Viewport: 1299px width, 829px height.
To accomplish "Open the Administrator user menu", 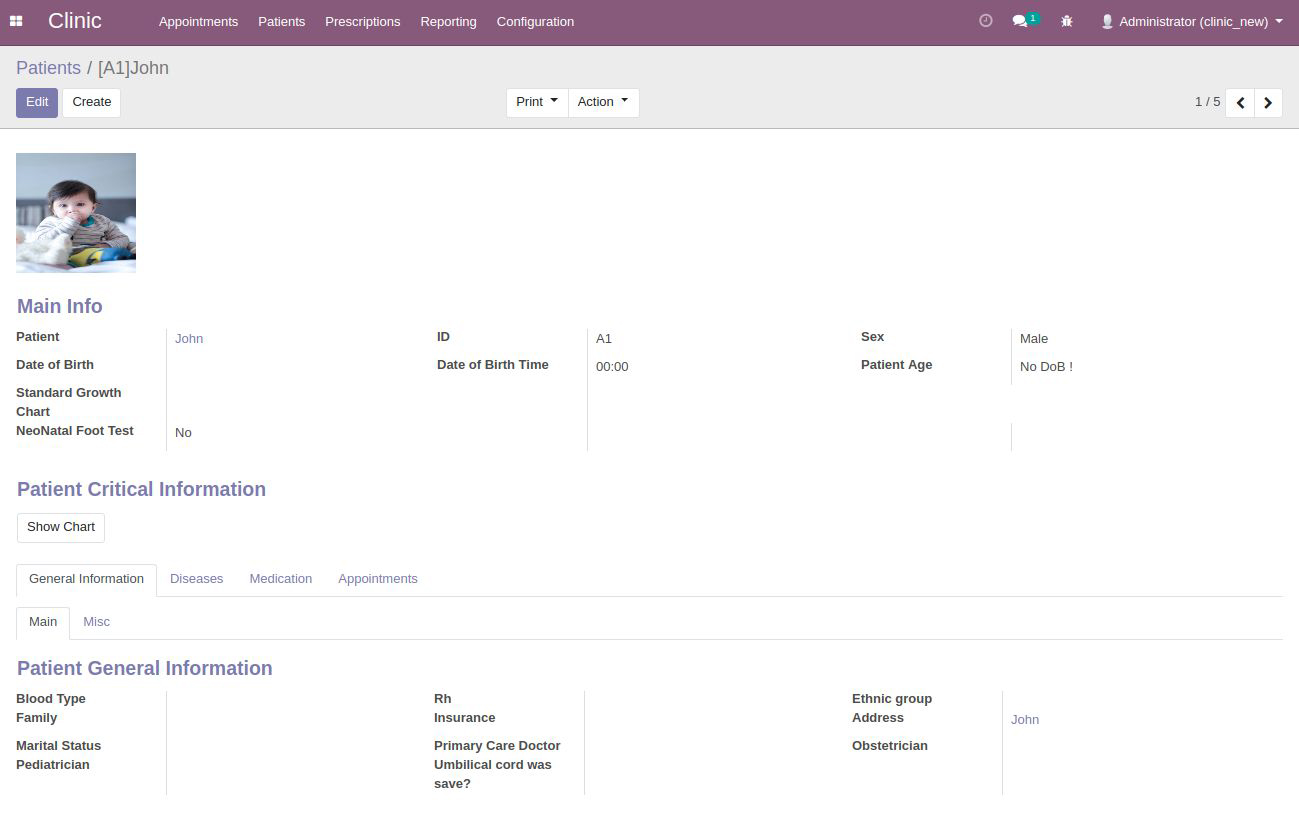I will pyautogui.click(x=1191, y=21).
